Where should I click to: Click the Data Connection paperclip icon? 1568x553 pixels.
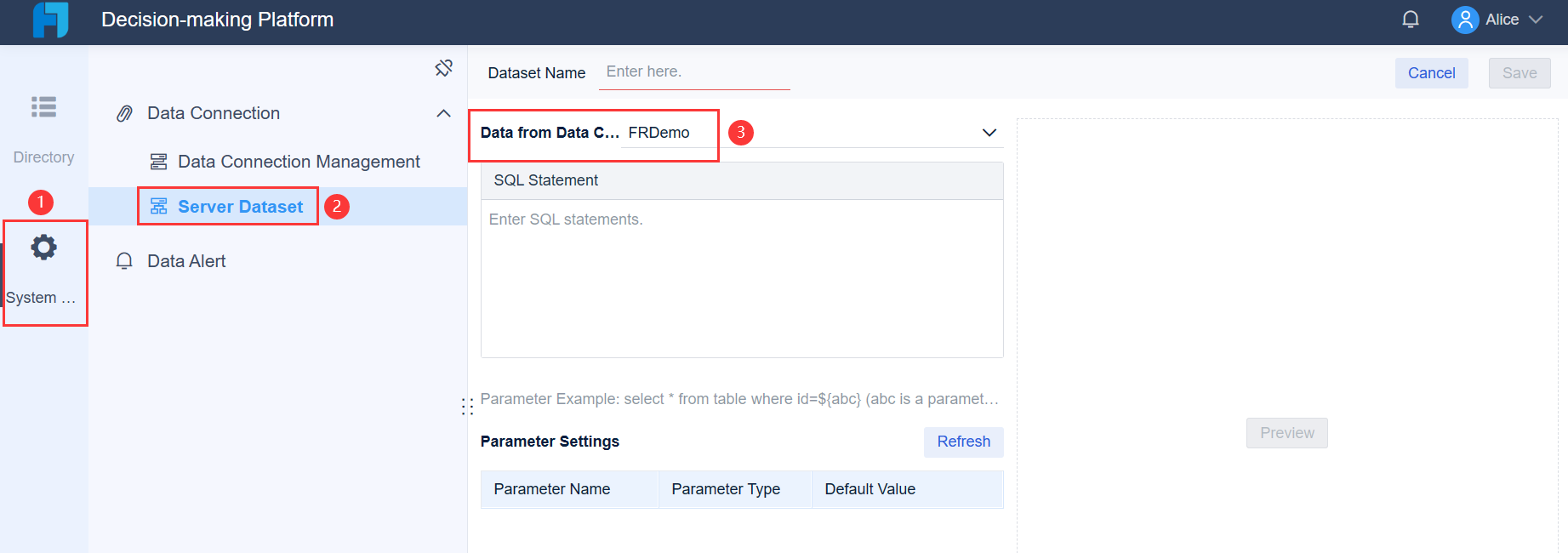124,113
